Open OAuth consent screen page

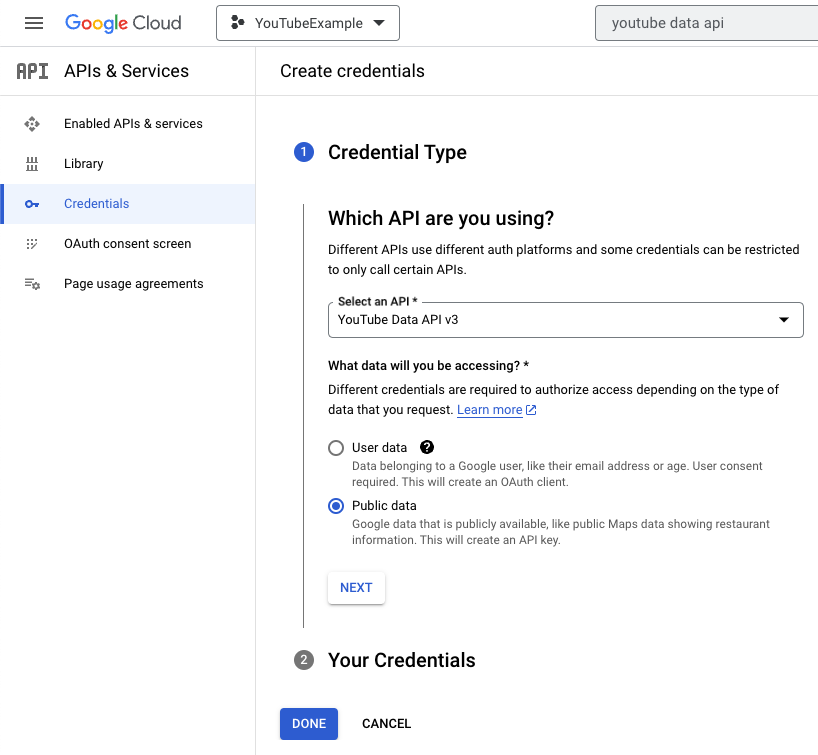[127, 244]
